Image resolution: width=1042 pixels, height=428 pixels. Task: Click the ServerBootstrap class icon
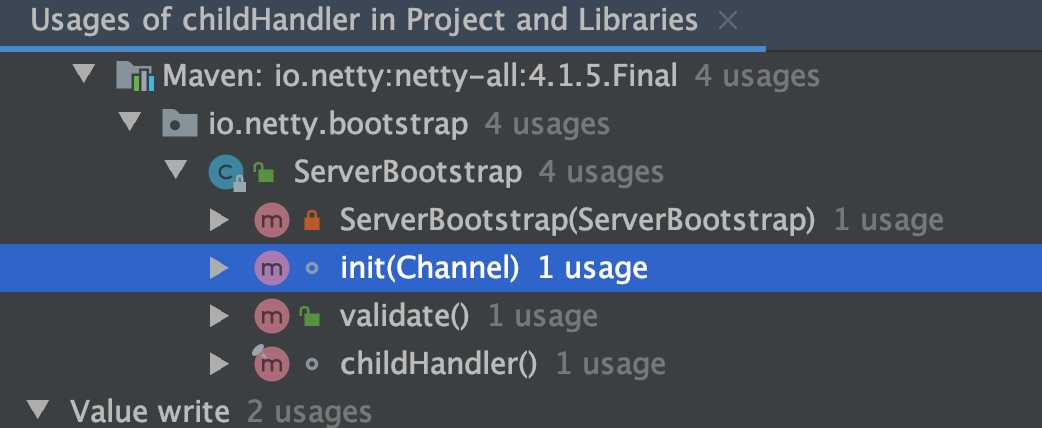[227, 173]
